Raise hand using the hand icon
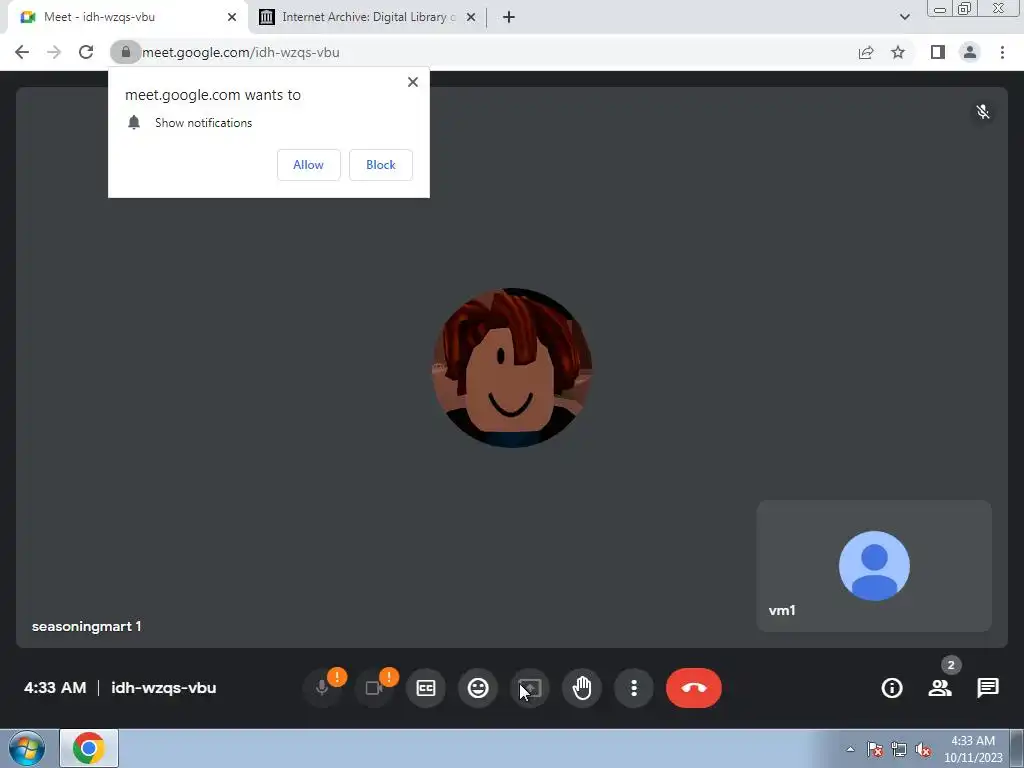Viewport: 1024px width, 768px height. pos(582,688)
